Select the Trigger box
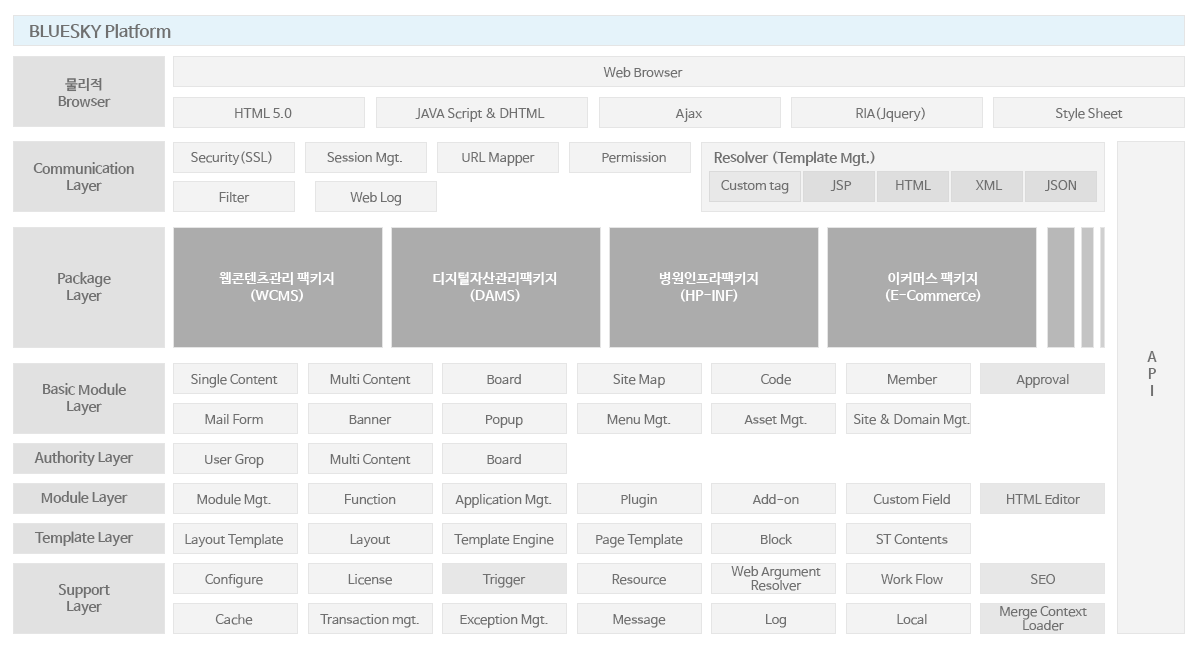Viewport: 1200px width, 648px height. click(x=504, y=579)
